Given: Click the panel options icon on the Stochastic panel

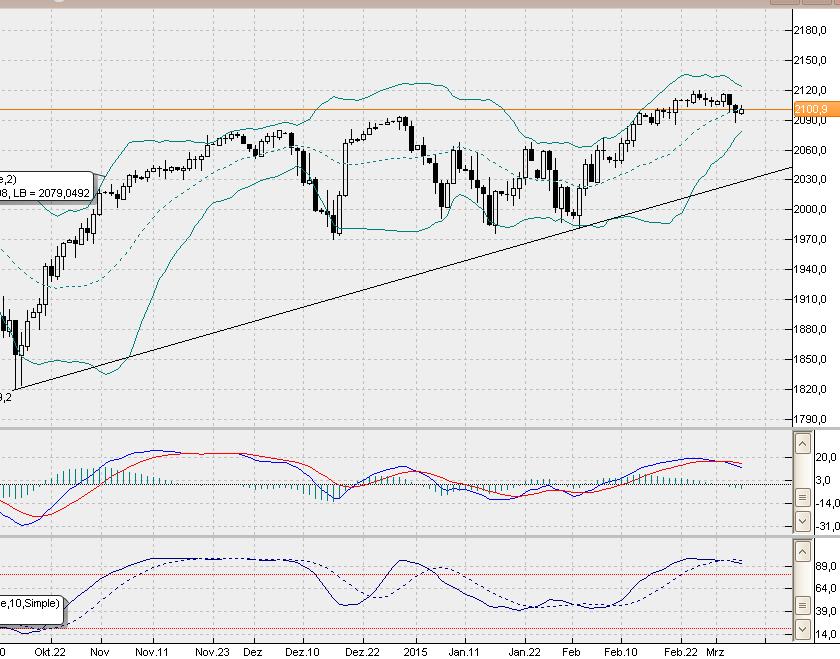Looking at the screenshot, I should [x=802, y=605].
